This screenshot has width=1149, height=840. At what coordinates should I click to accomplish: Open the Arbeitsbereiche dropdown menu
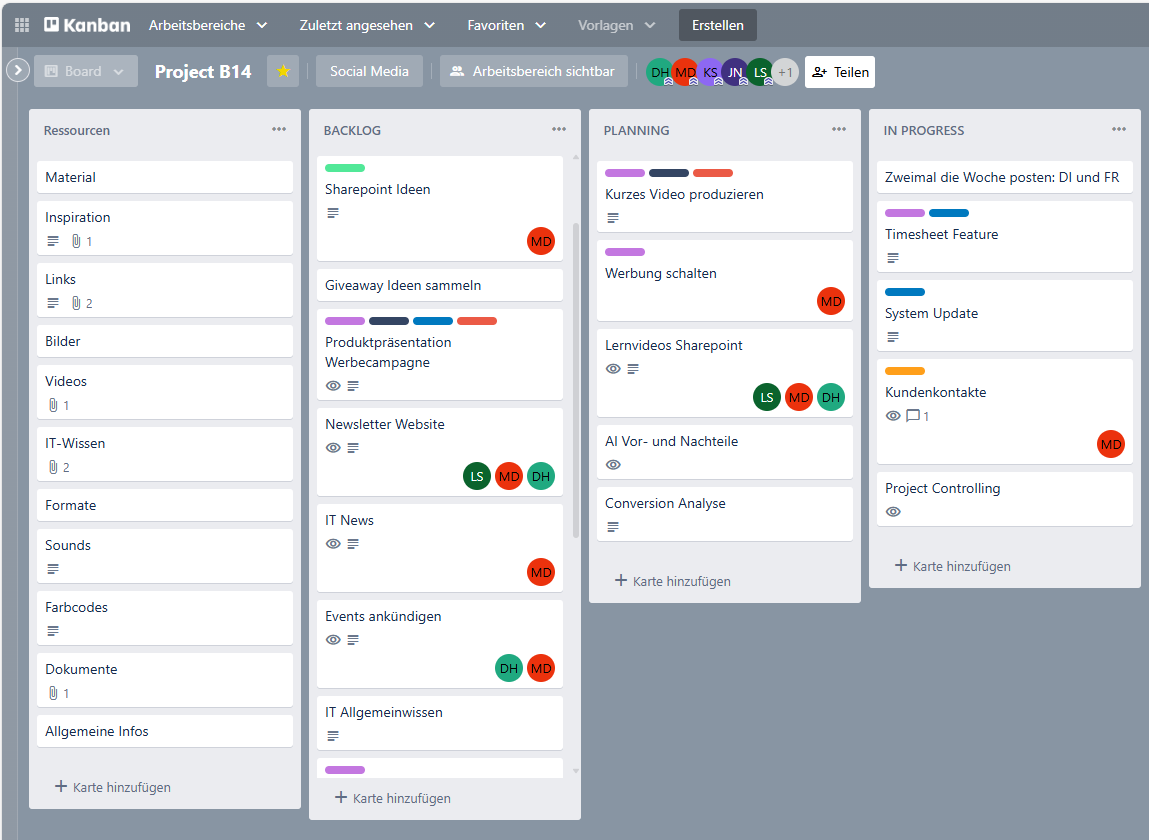208,25
